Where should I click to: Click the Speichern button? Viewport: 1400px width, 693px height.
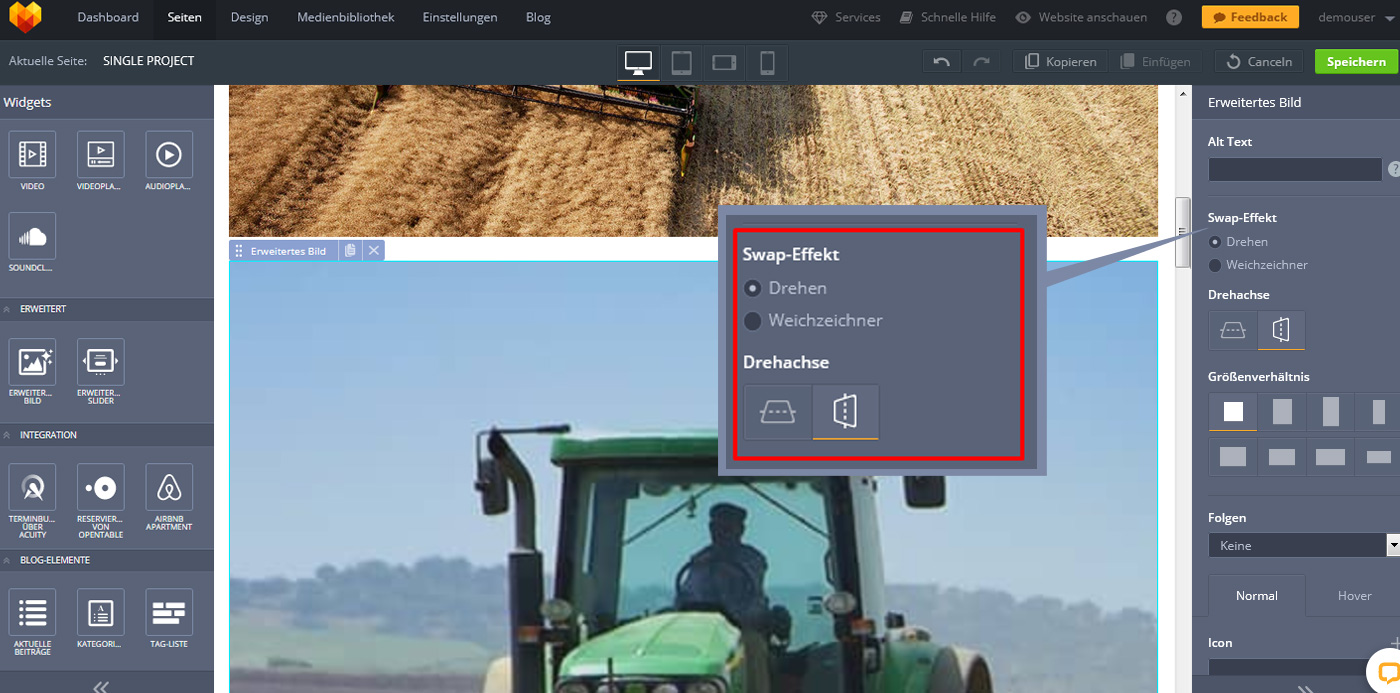[1356, 62]
